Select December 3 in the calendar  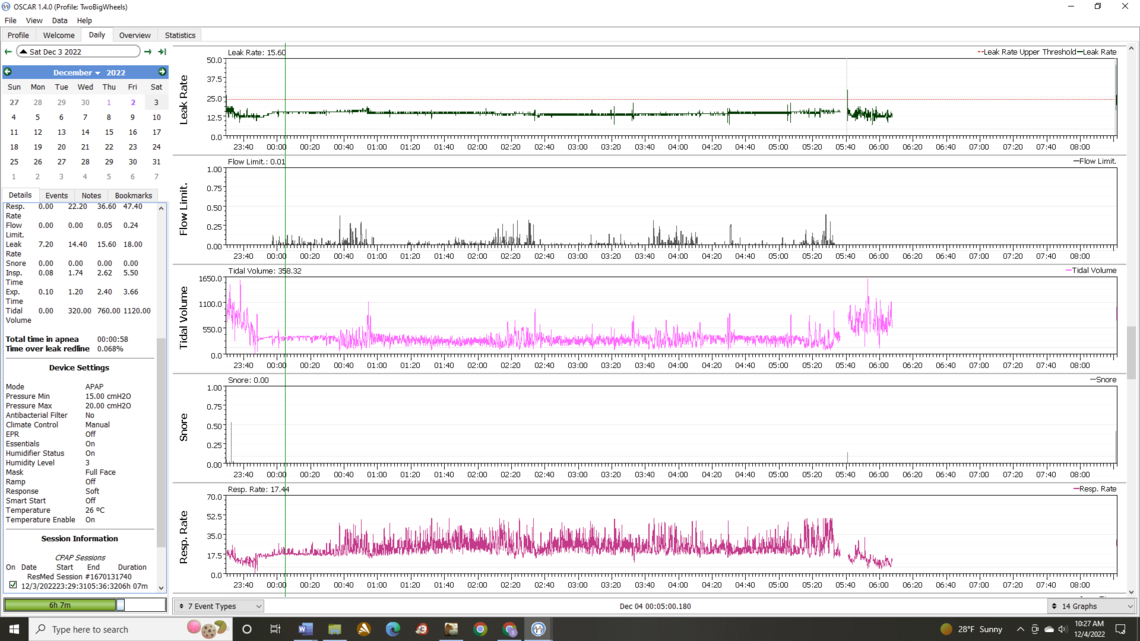pyautogui.click(x=156, y=102)
